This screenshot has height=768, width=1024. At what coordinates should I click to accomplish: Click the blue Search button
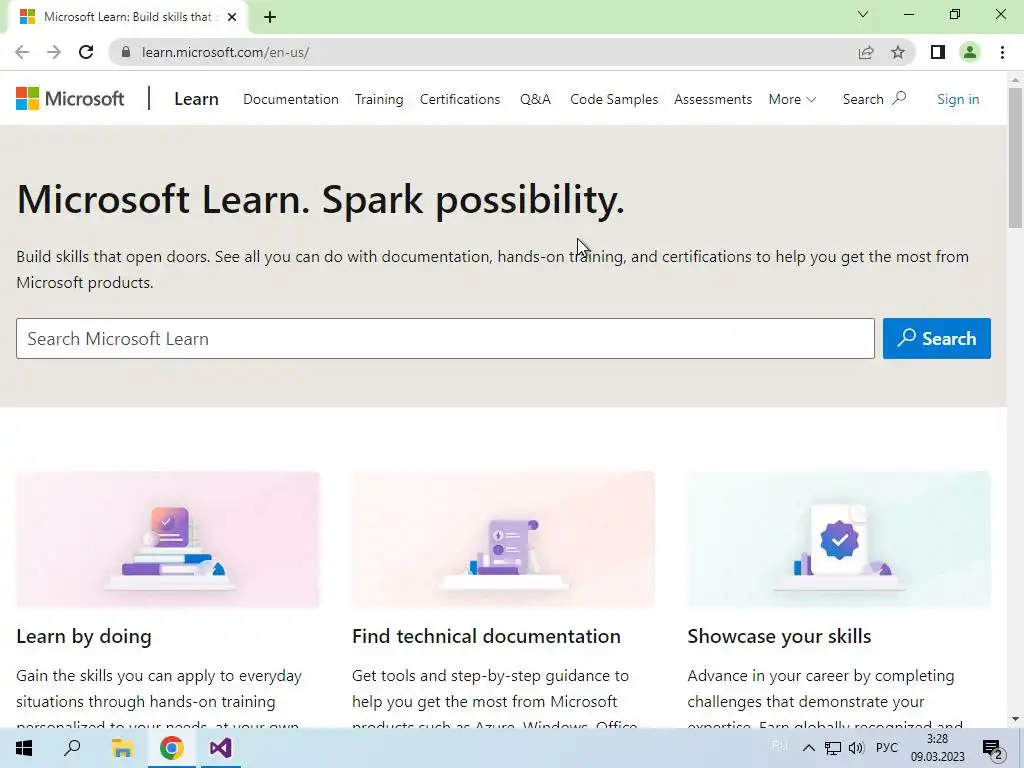click(x=936, y=338)
